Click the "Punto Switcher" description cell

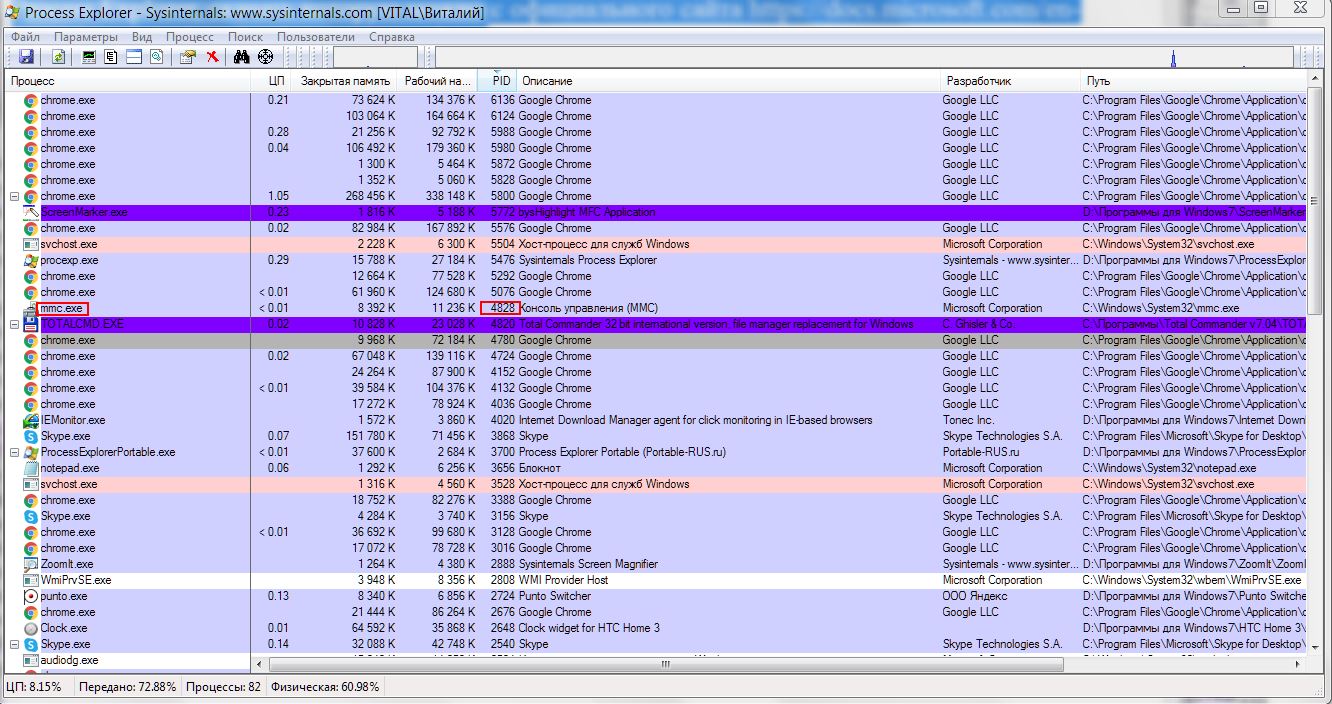pos(554,596)
